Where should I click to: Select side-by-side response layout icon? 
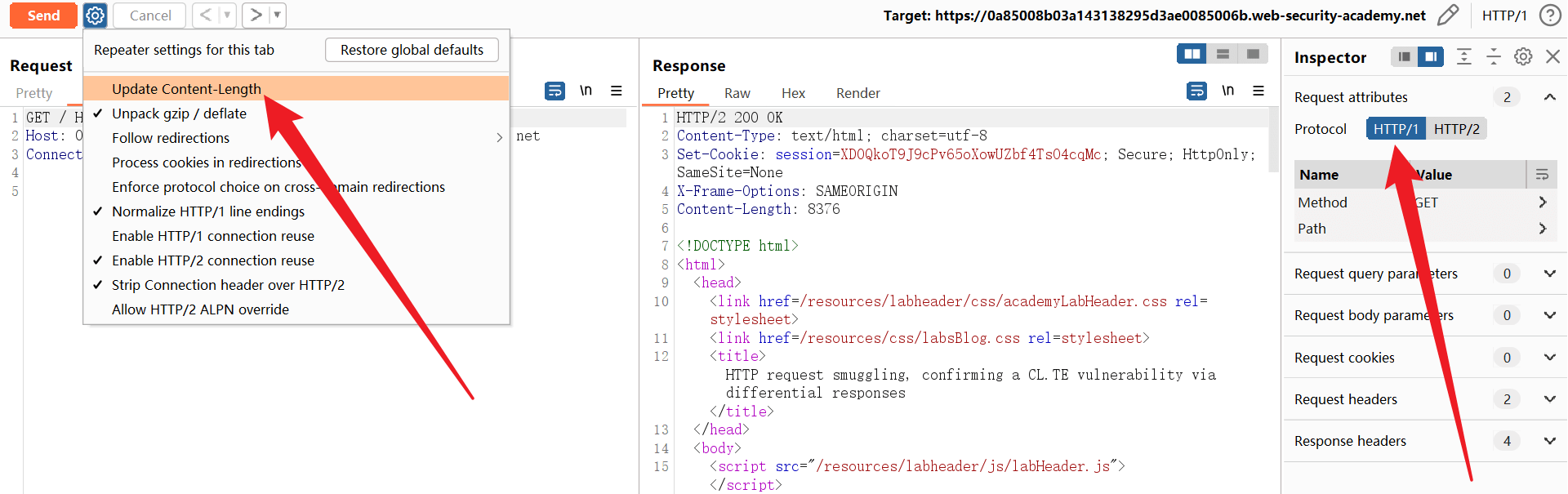coord(1192,54)
